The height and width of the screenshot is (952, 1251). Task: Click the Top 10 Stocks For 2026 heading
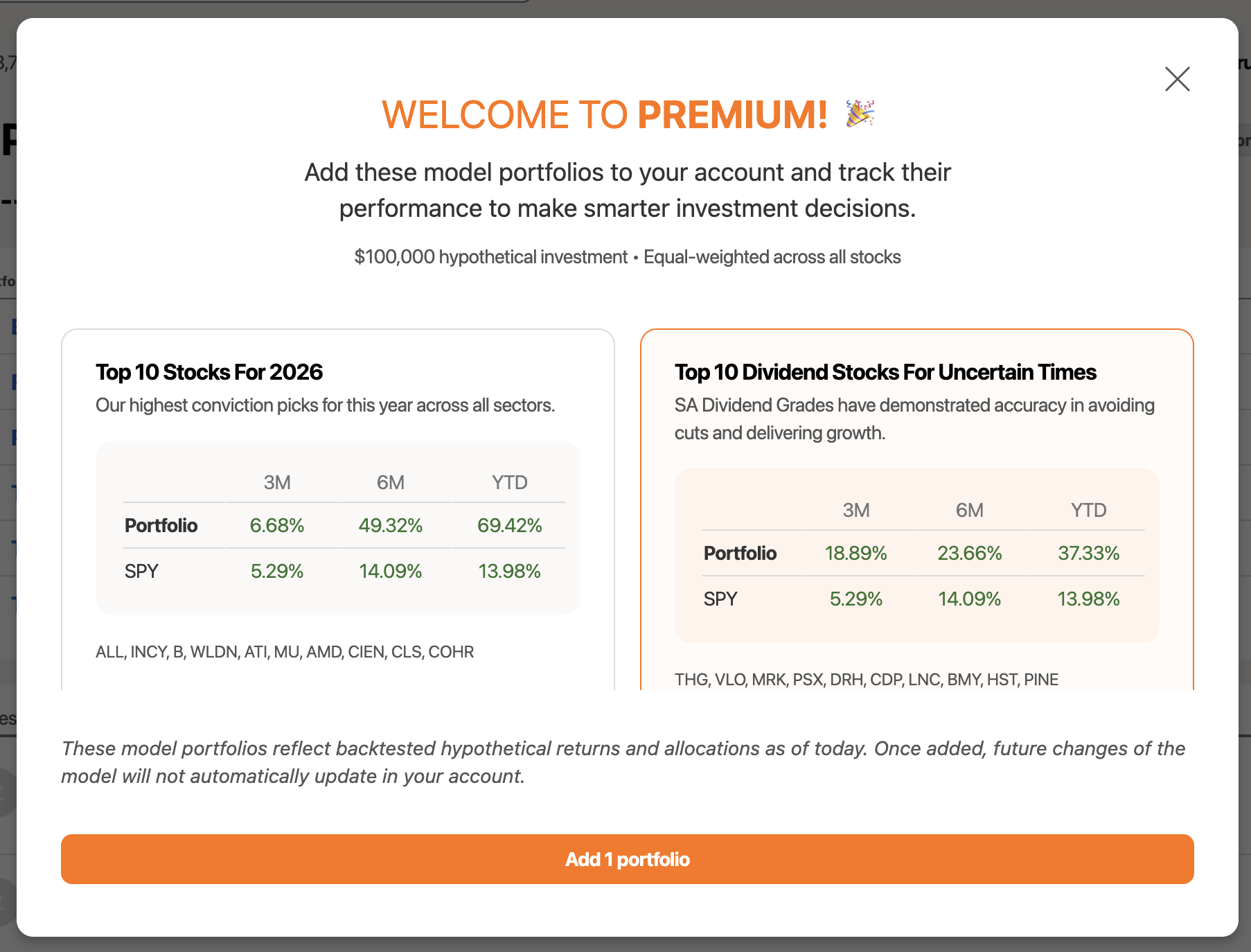click(209, 372)
